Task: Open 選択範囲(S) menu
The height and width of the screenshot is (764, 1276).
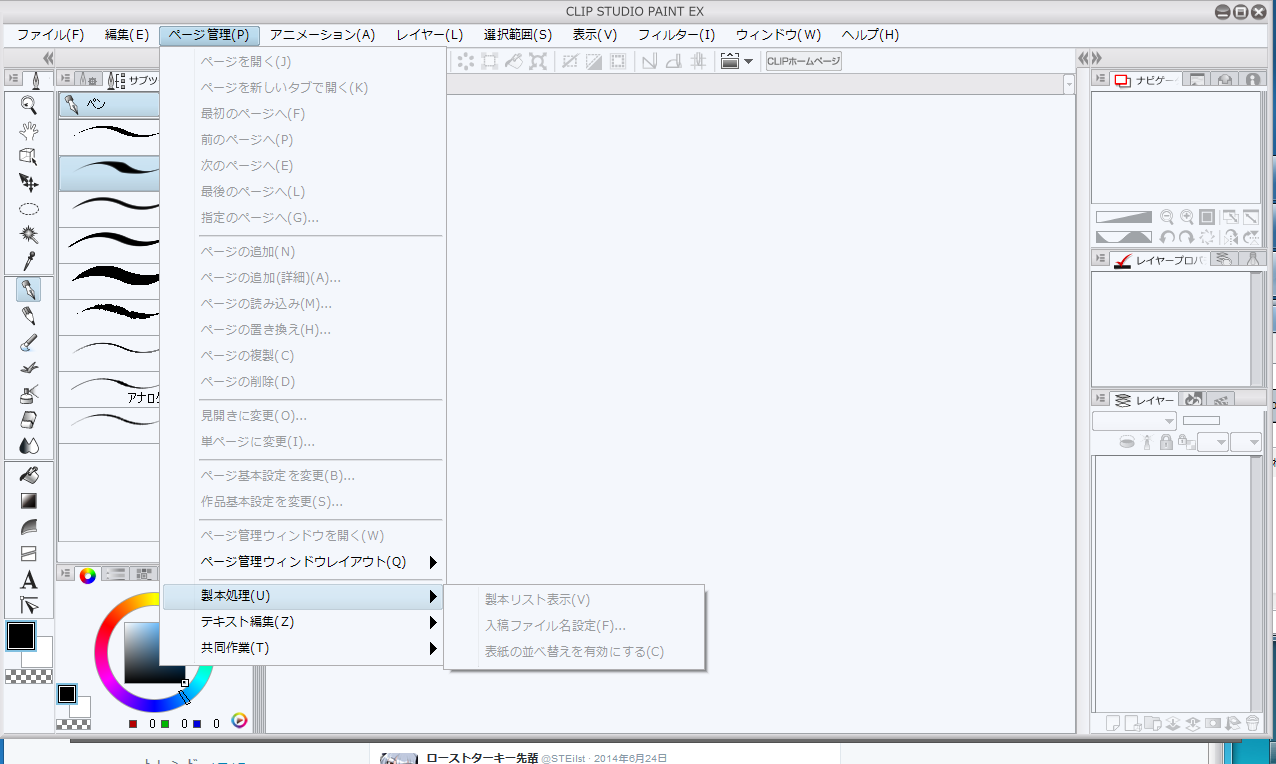Action: point(518,35)
